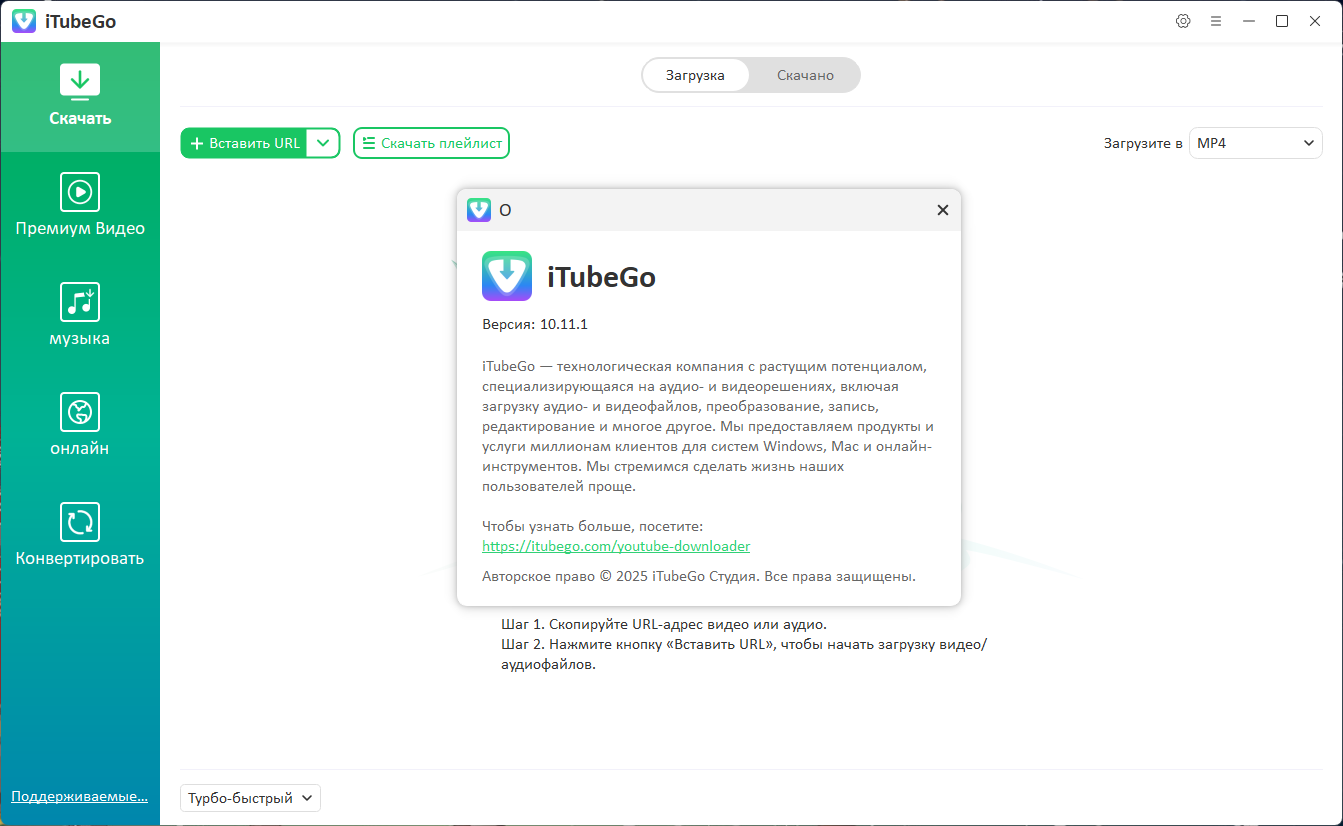Open the Премиум Видео section
1343x826 pixels.
click(x=80, y=191)
